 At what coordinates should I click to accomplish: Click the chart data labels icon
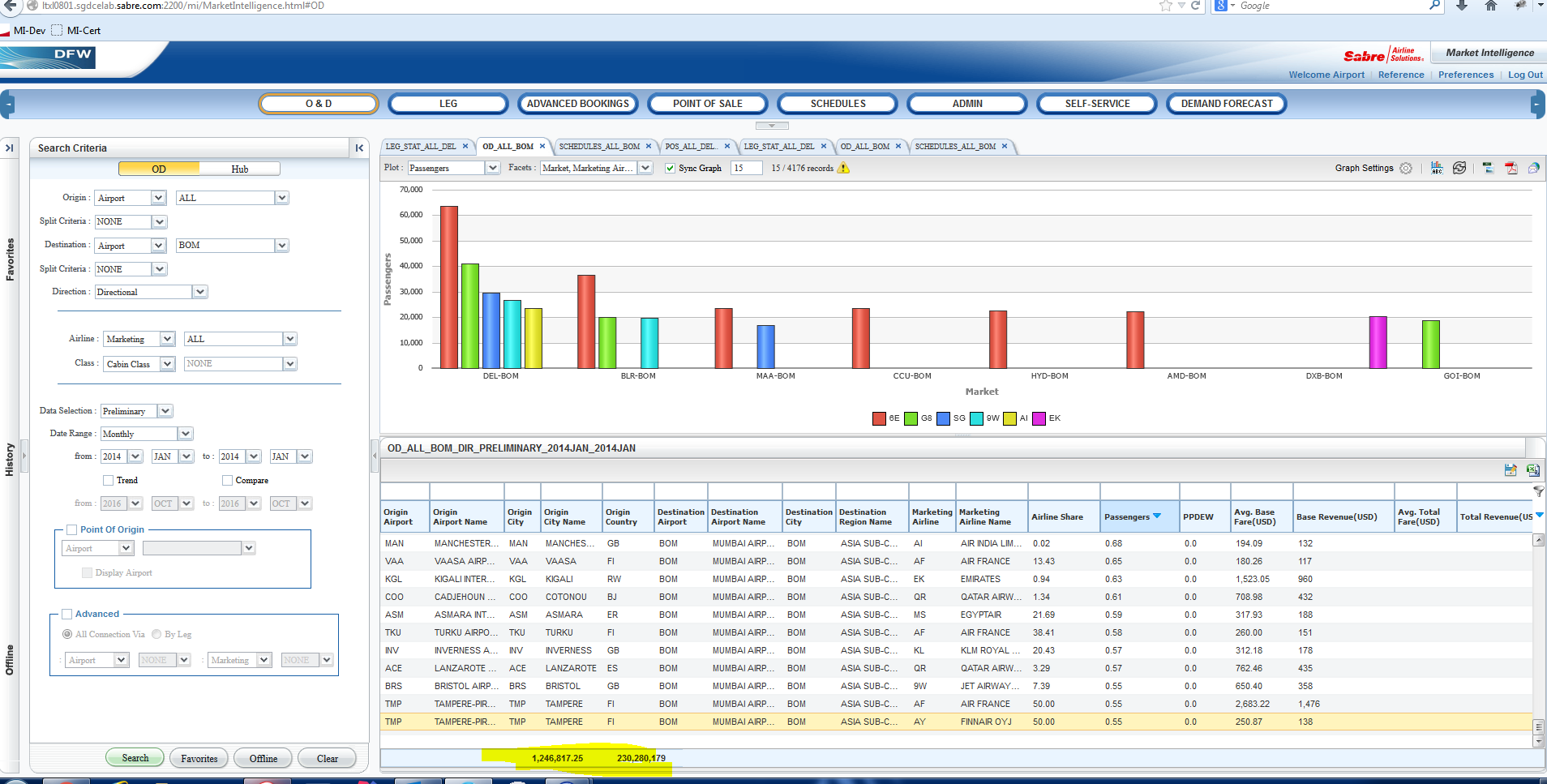(x=1437, y=168)
